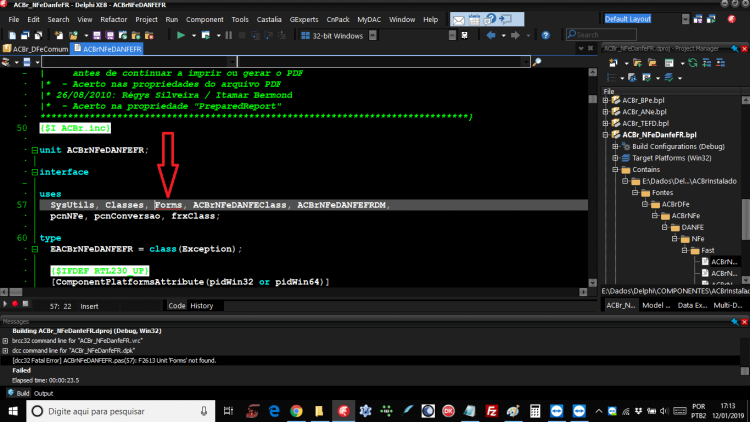Open the CnPack menu
The height and width of the screenshot is (422, 750).
[x=338, y=20]
